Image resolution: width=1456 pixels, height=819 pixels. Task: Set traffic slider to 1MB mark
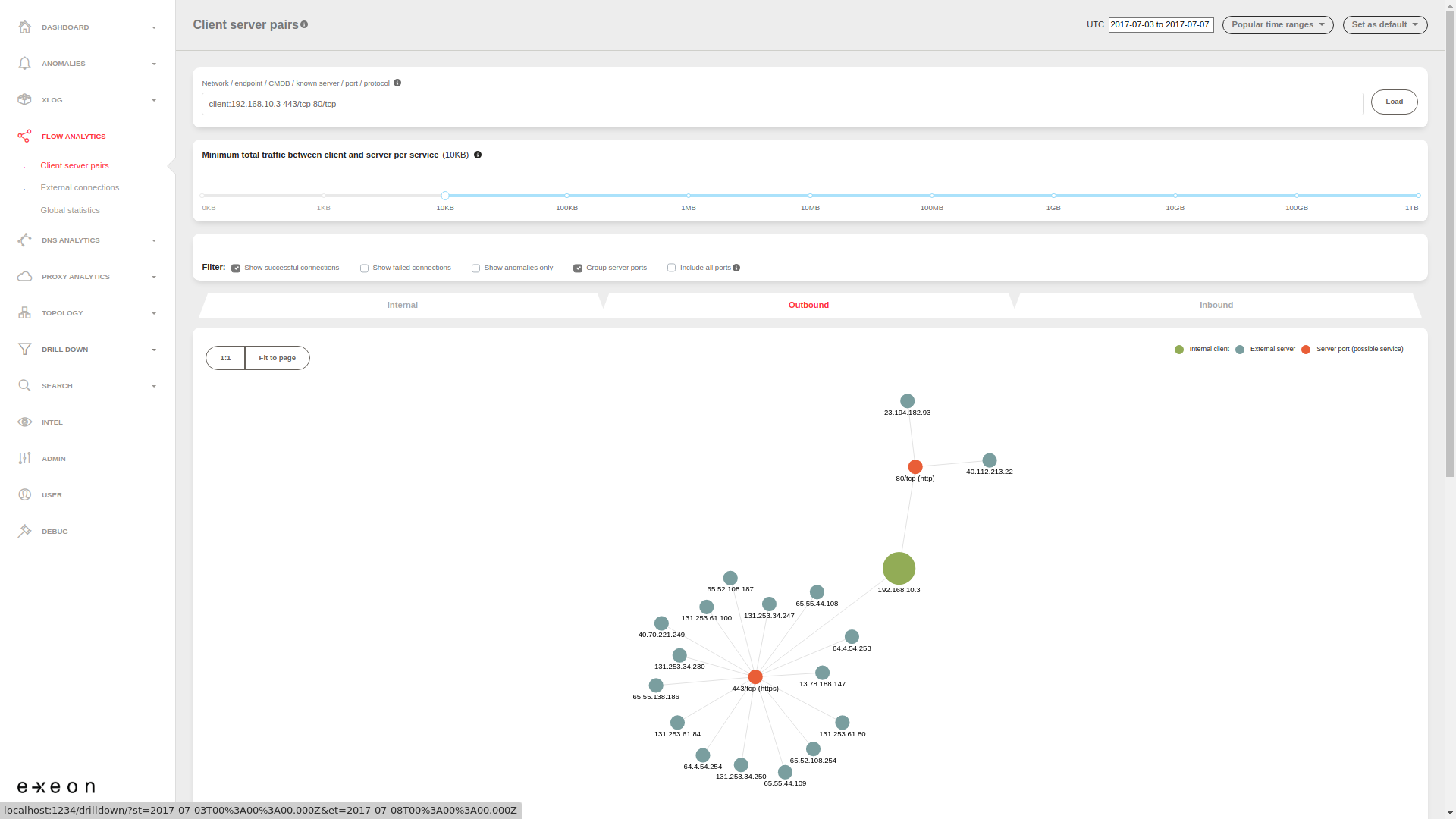pos(689,196)
